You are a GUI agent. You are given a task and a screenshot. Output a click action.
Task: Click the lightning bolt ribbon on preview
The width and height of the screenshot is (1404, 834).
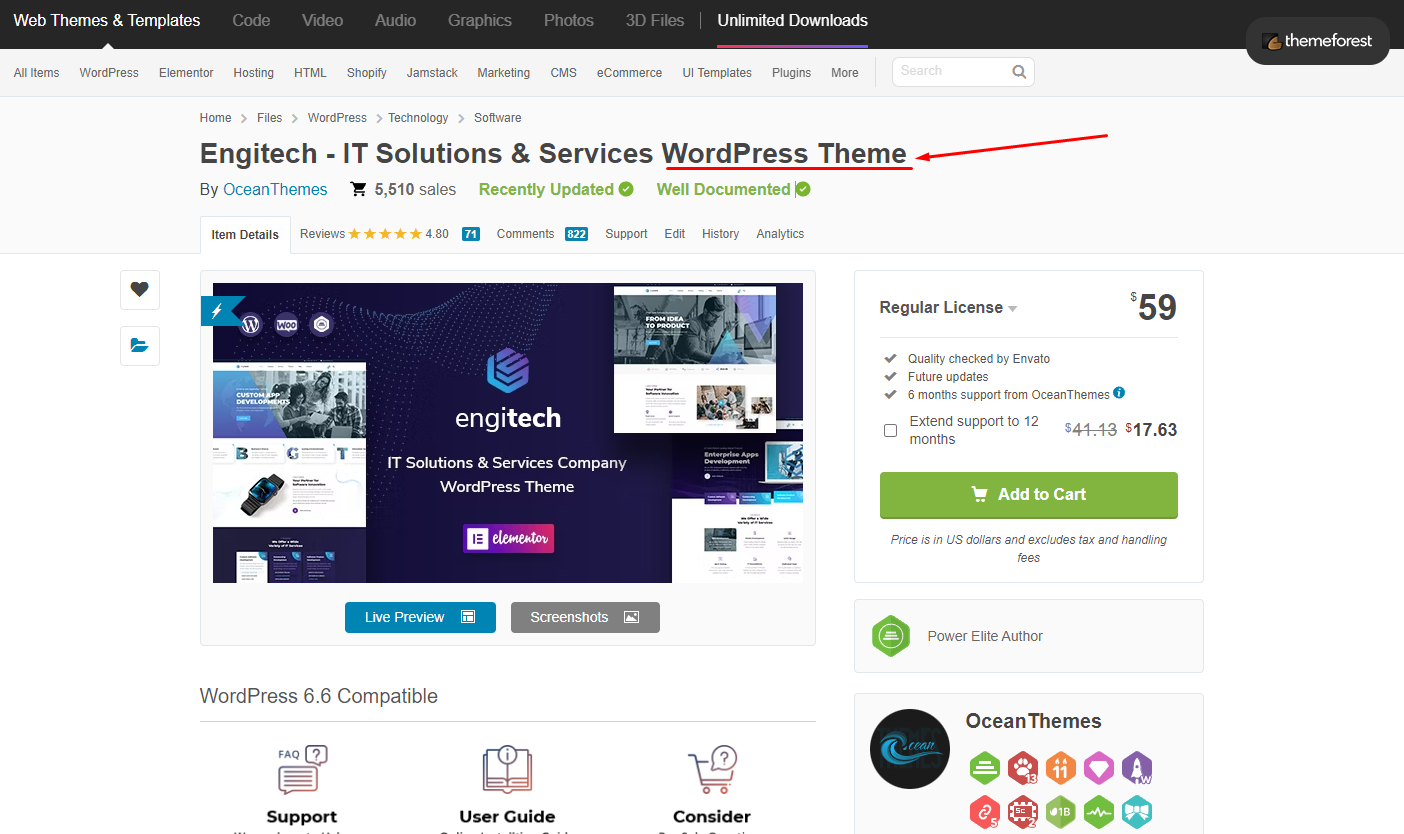(x=217, y=311)
